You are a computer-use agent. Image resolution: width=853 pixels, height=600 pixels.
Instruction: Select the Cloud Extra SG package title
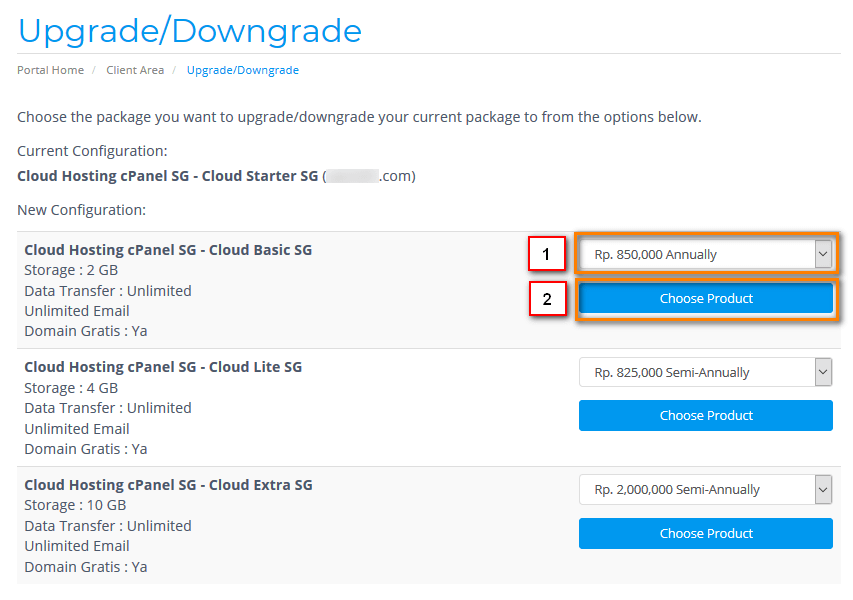point(168,485)
